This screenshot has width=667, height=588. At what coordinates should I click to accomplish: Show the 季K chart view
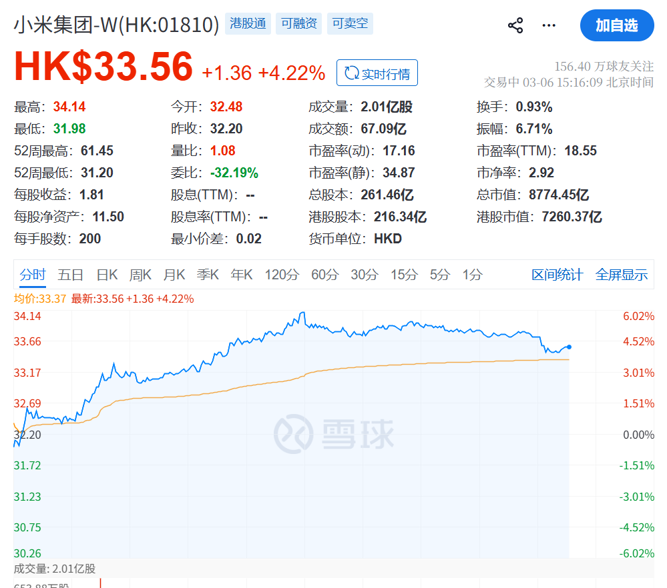(208, 275)
